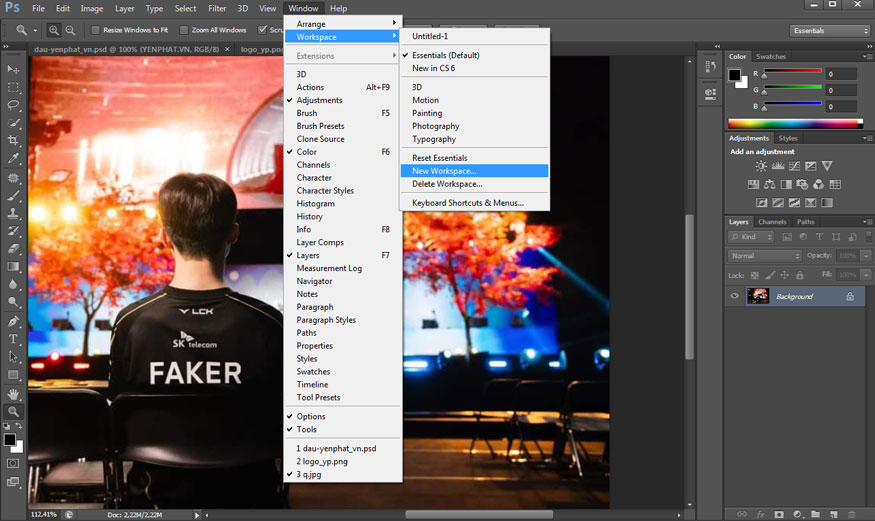Select the Eyedropper tool

[13, 159]
